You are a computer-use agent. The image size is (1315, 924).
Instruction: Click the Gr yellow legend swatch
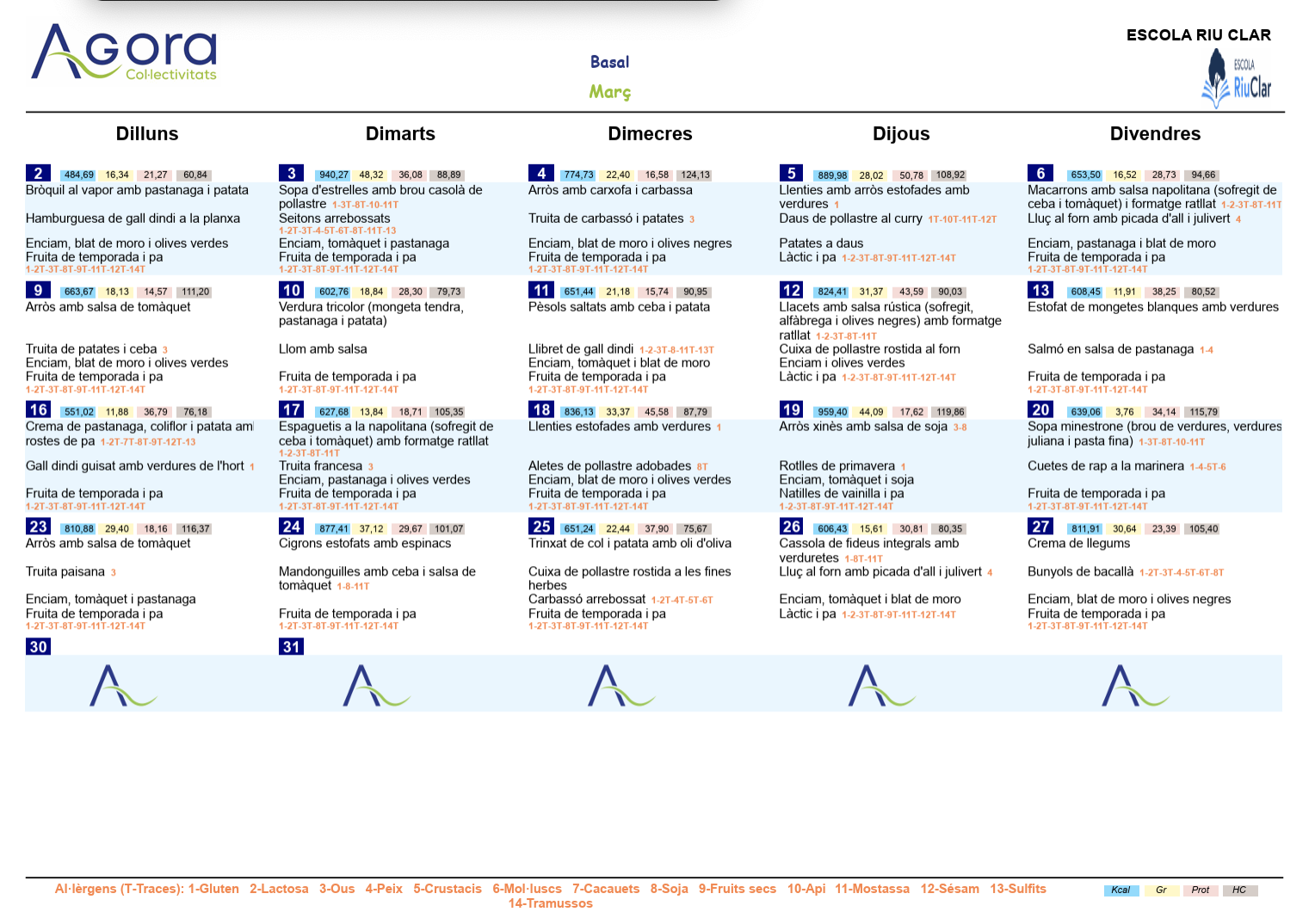(x=1161, y=890)
